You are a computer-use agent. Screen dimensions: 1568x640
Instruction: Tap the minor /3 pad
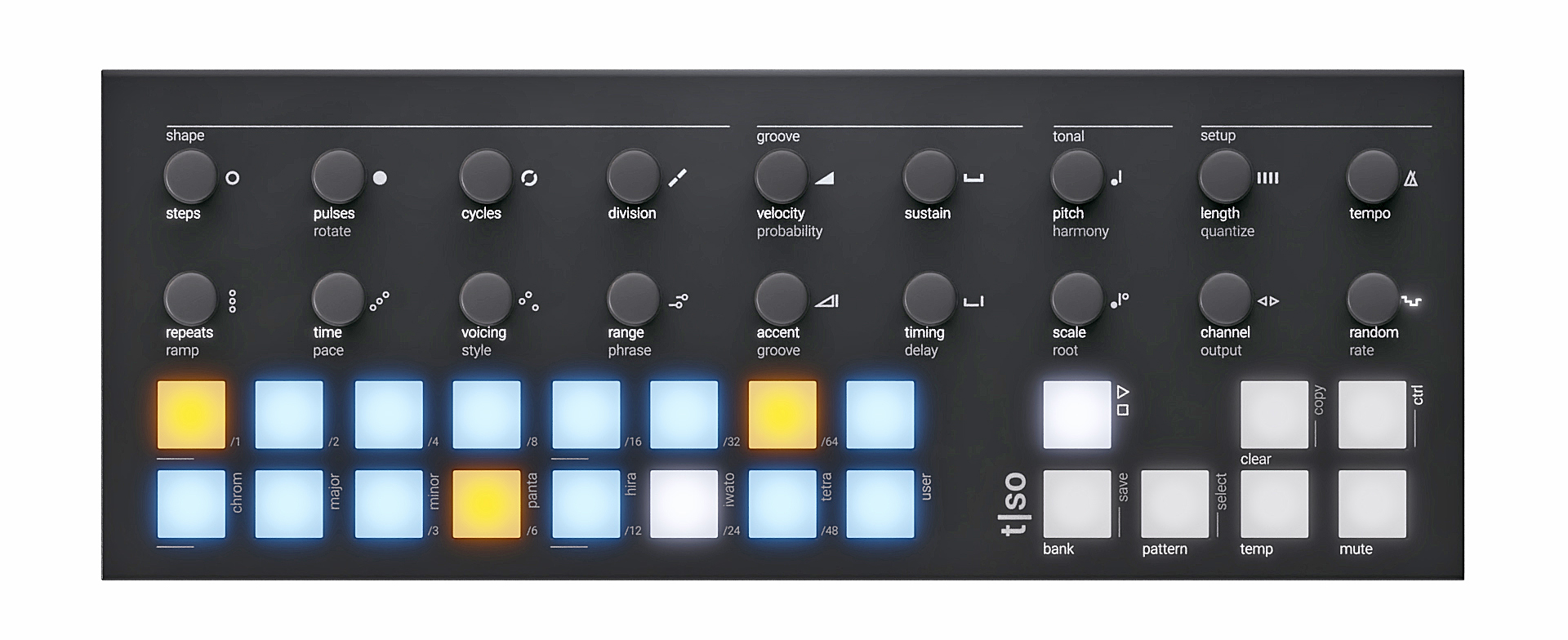[x=389, y=504]
